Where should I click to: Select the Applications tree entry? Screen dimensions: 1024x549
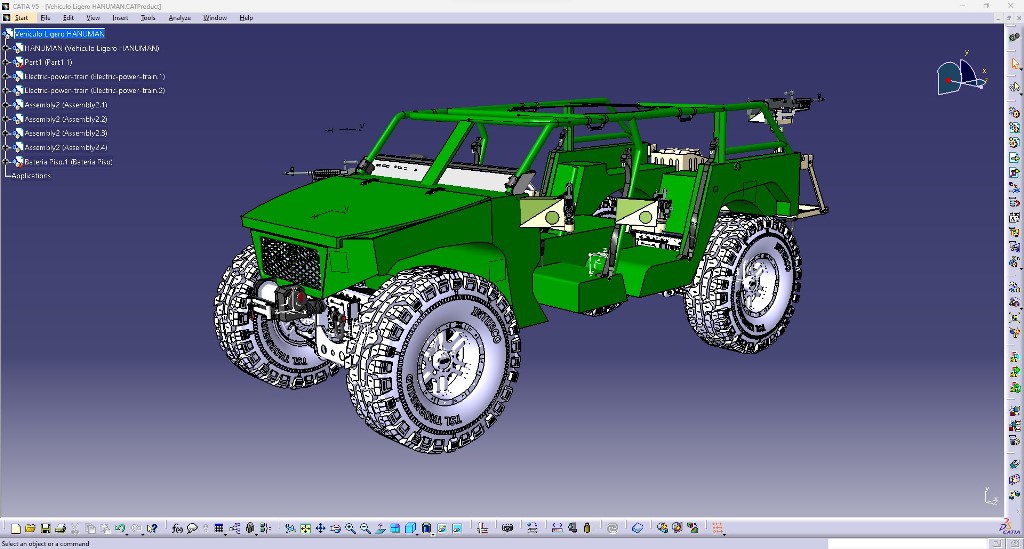click(x=31, y=176)
